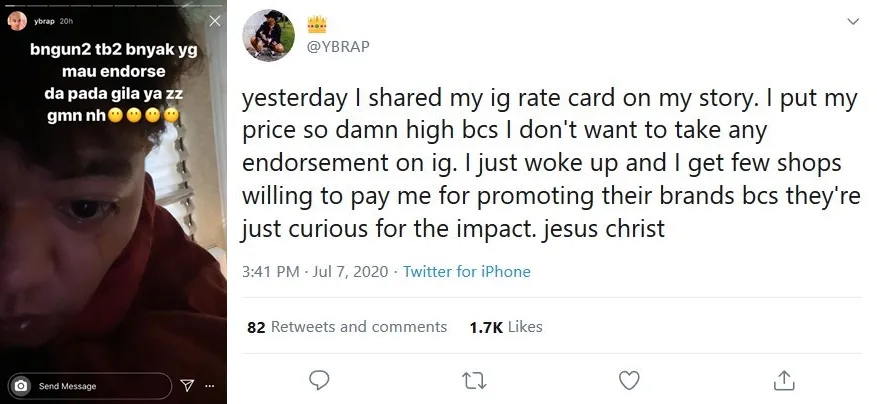The image size is (877, 404).
Task: Click the reply speech bubble icon
Action: coord(319,380)
